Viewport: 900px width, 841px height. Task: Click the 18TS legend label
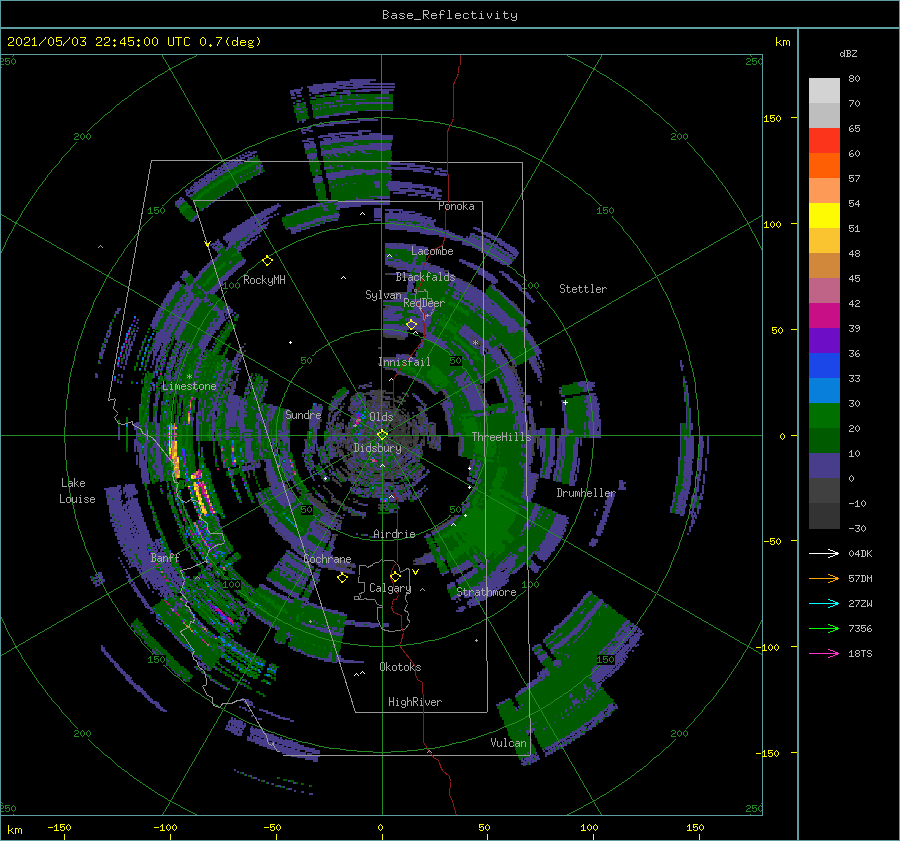[860, 653]
